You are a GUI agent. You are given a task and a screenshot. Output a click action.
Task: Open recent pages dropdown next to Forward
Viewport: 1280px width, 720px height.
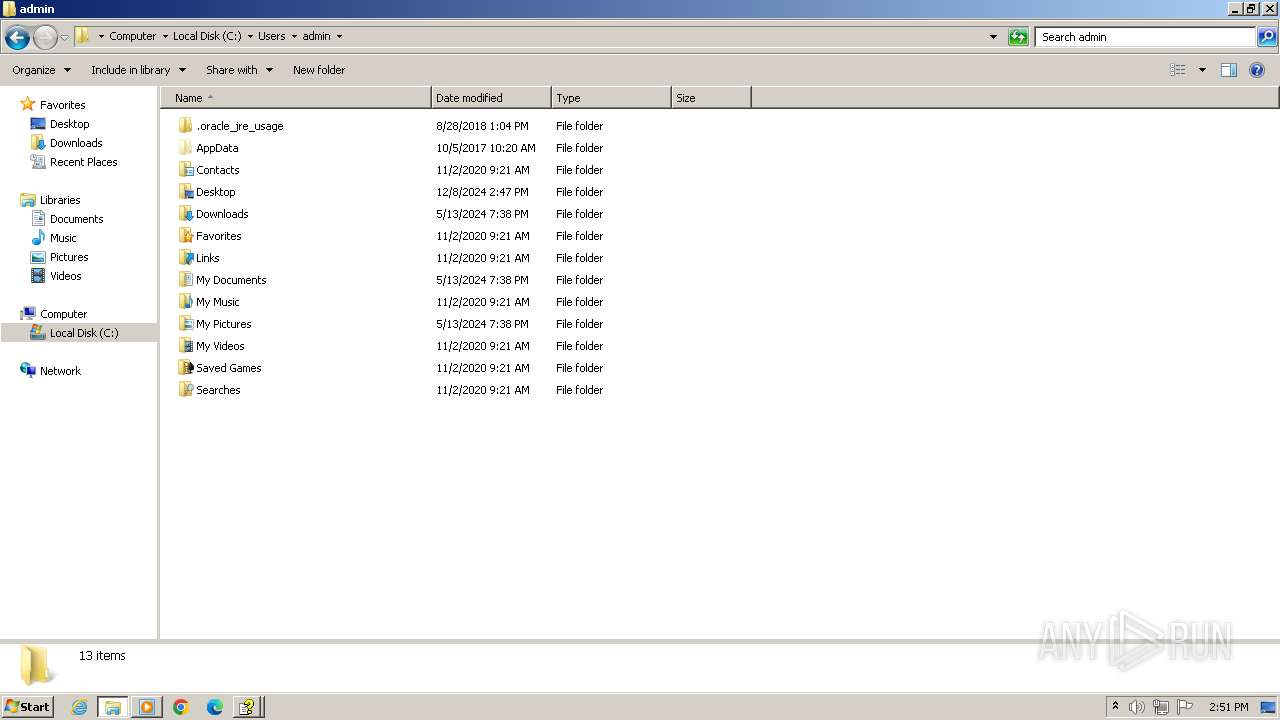point(65,37)
